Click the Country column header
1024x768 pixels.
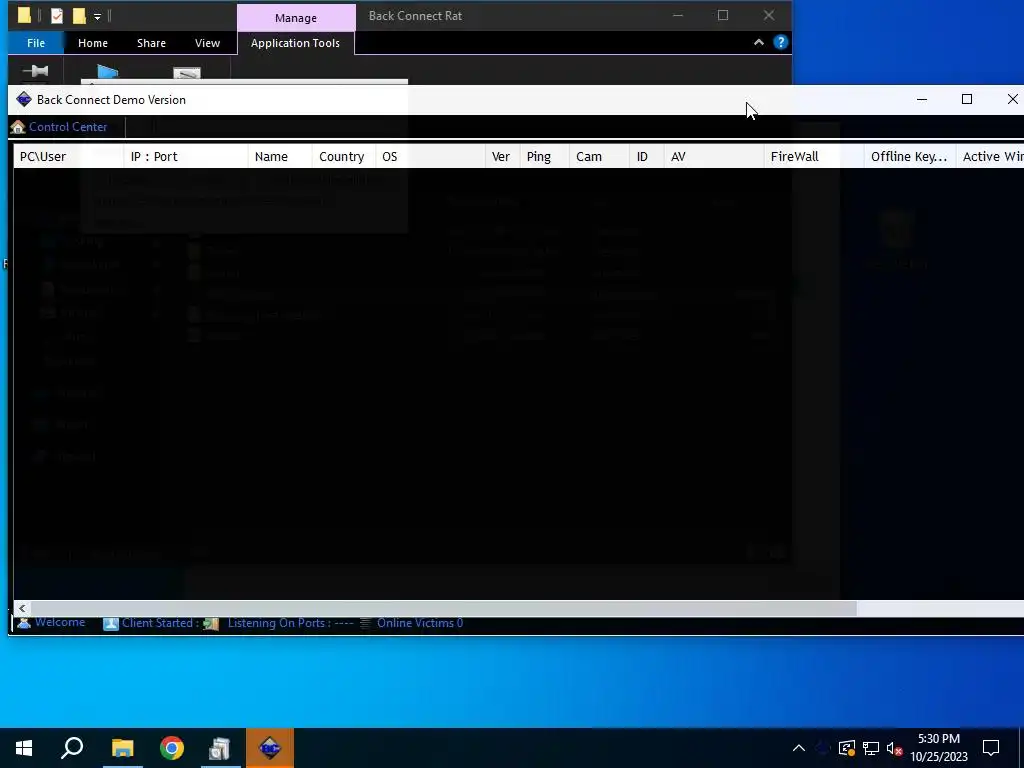(344, 157)
